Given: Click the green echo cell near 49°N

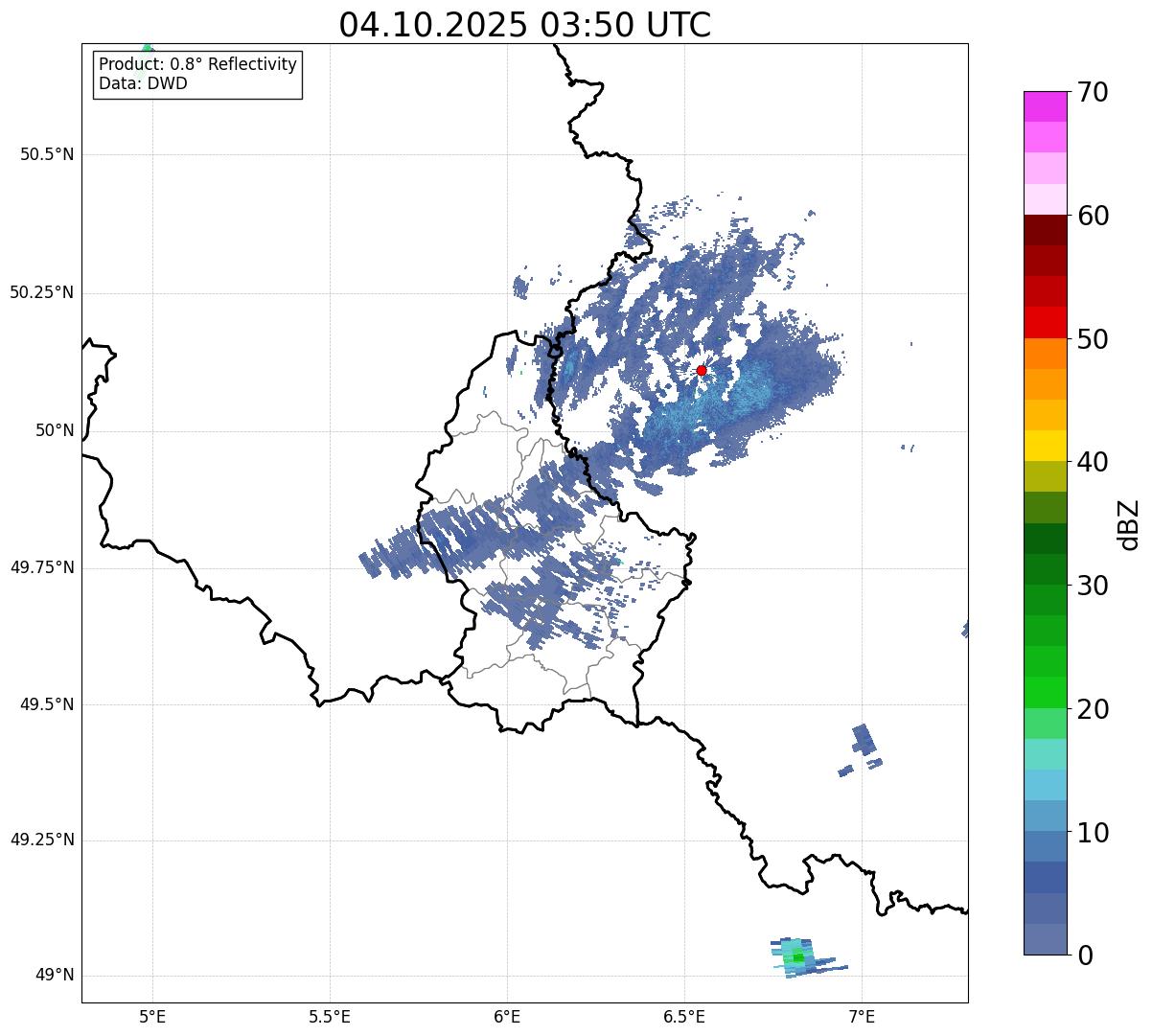Looking at the screenshot, I should pyautogui.click(x=795, y=957).
